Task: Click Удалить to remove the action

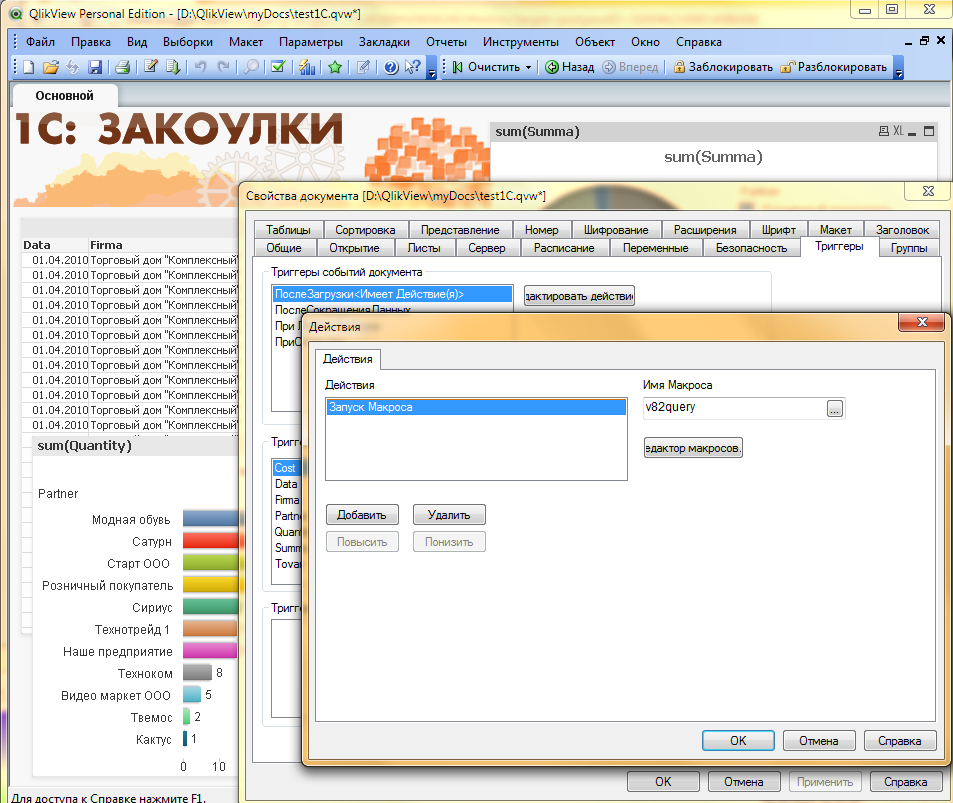Action: click(x=449, y=515)
